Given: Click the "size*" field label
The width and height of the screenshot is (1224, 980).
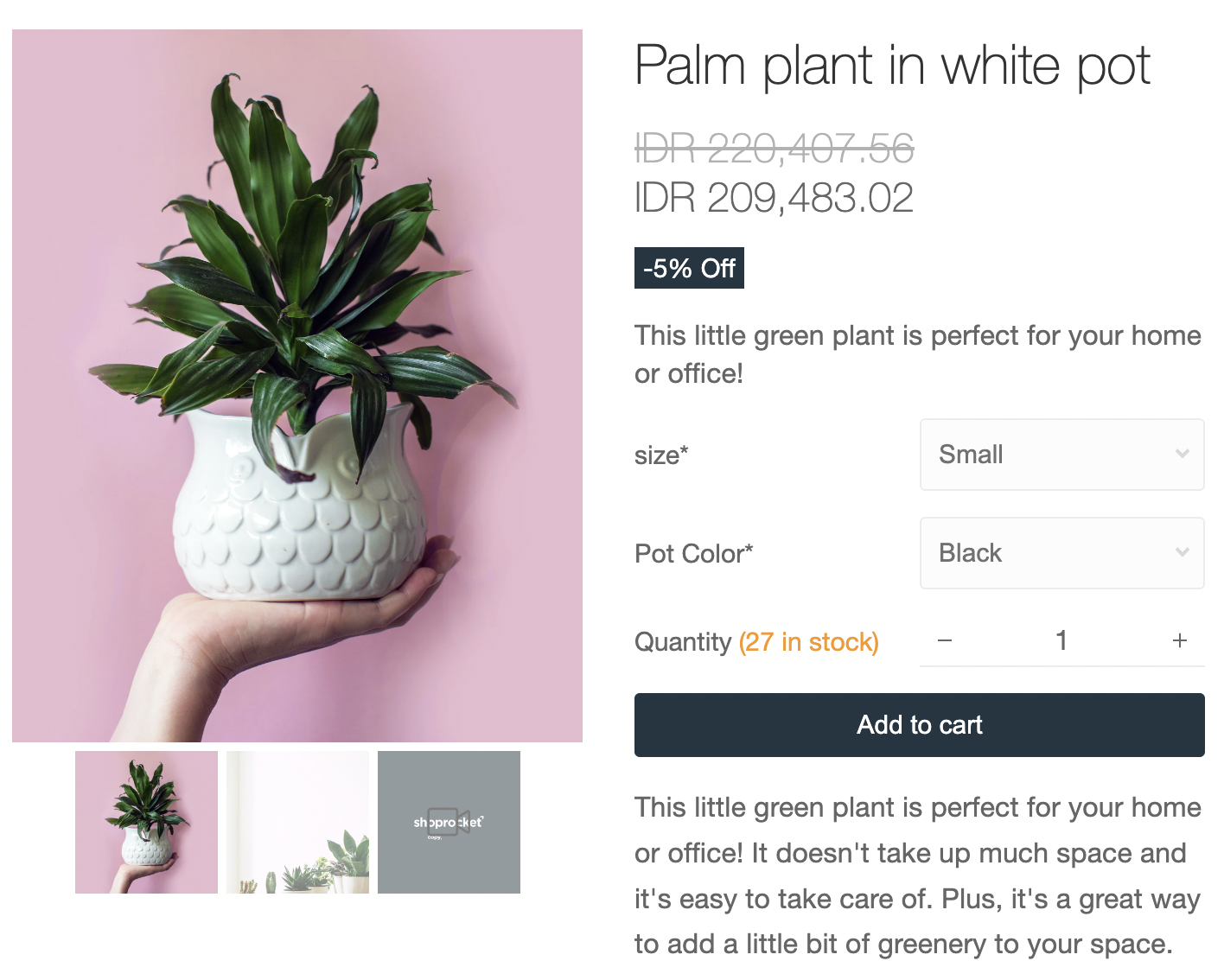Looking at the screenshot, I should coord(661,455).
